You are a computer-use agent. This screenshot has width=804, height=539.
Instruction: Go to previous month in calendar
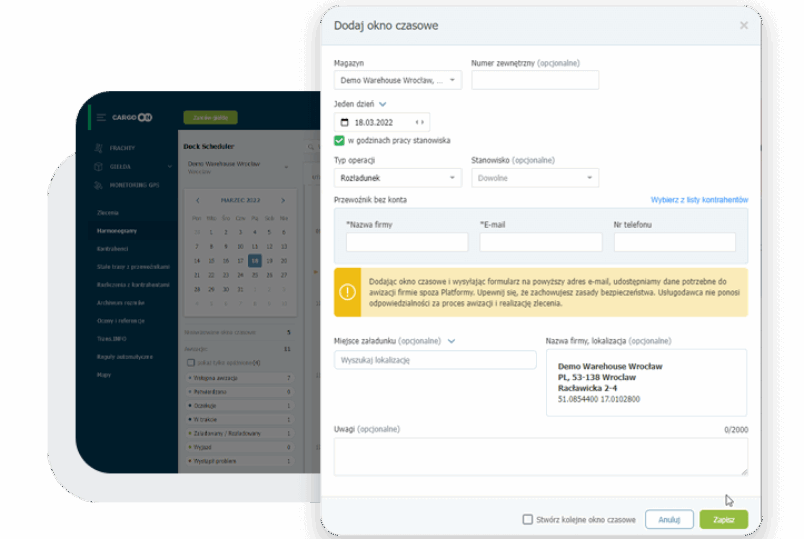point(198,200)
